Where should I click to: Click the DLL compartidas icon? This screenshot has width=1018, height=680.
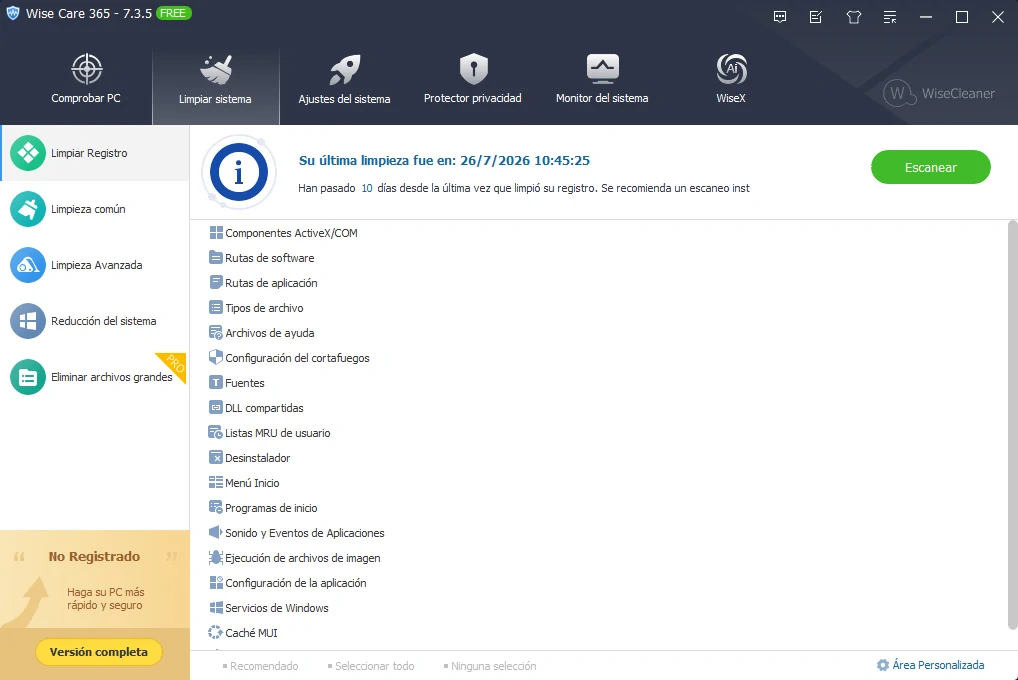pos(216,407)
